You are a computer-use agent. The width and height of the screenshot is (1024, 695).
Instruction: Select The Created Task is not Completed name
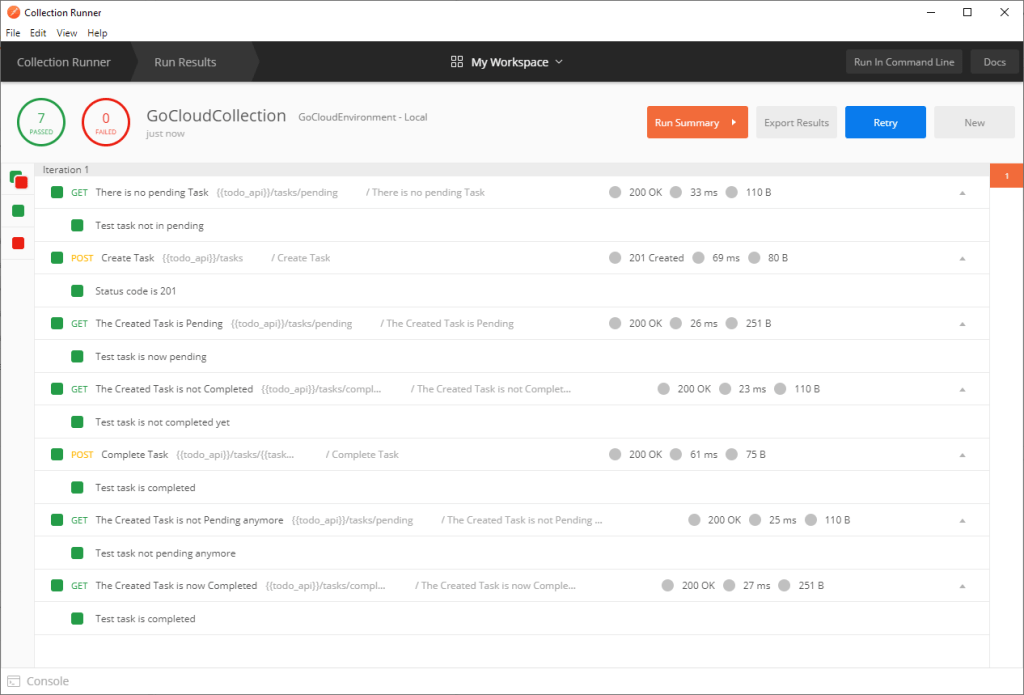(x=174, y=389)
